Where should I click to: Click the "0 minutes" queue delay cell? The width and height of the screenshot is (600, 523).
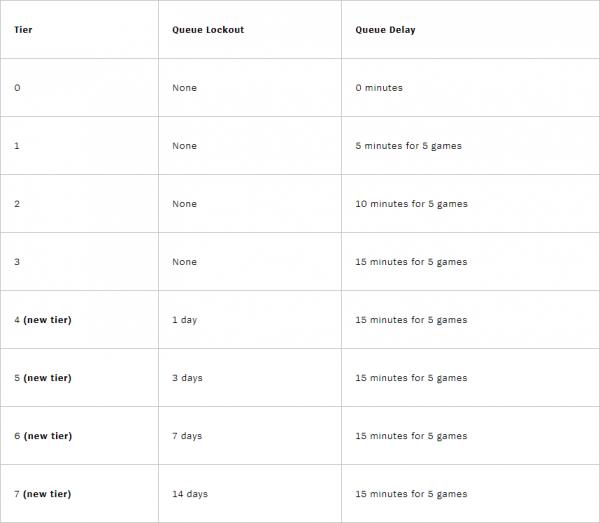379,88
